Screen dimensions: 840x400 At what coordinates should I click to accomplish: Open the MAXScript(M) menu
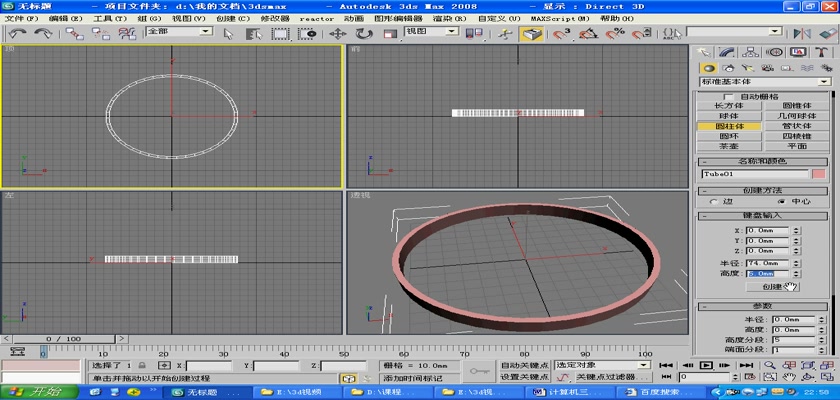560,18
